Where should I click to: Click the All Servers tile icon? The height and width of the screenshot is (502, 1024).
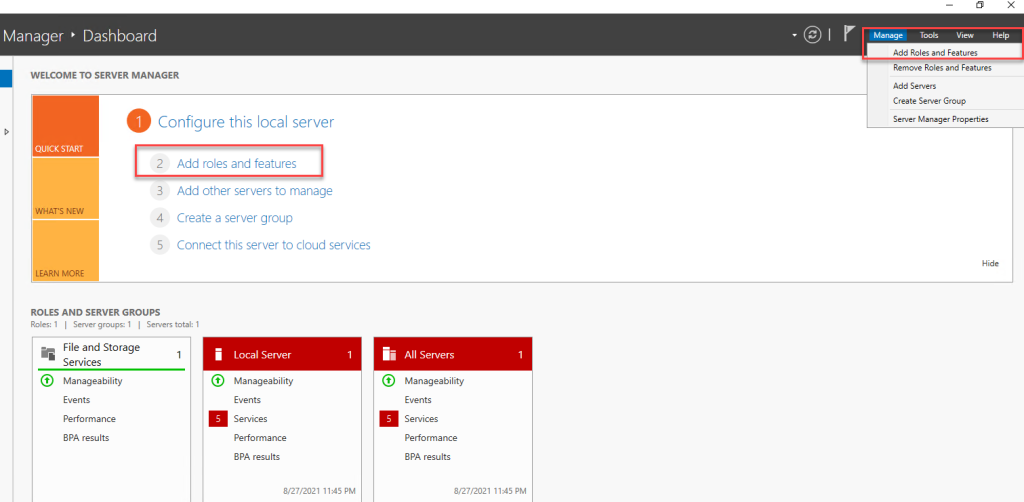(x=389, y=354)
